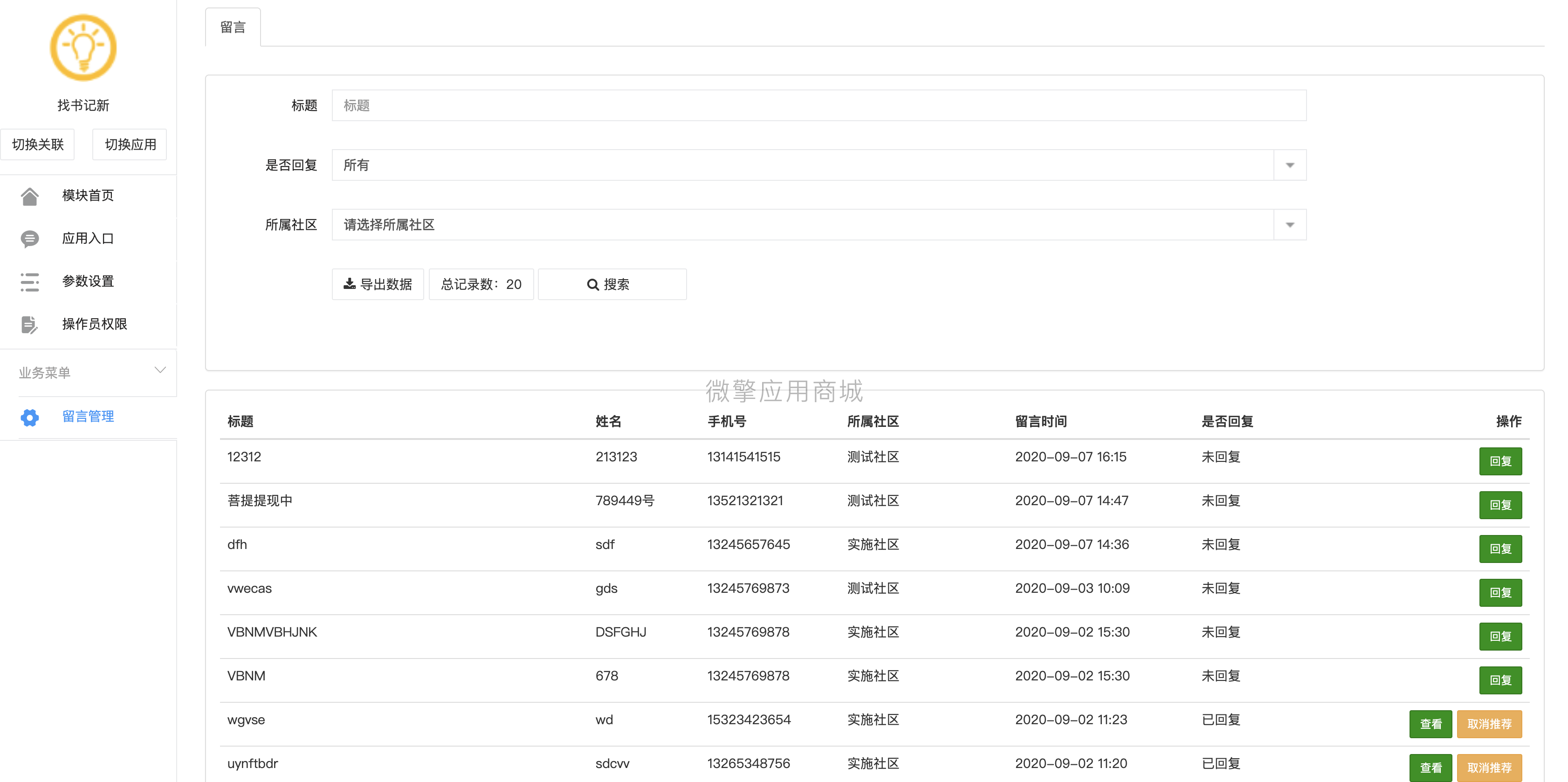
Task: Reply to the dfh message
Action: (1500, 549)
